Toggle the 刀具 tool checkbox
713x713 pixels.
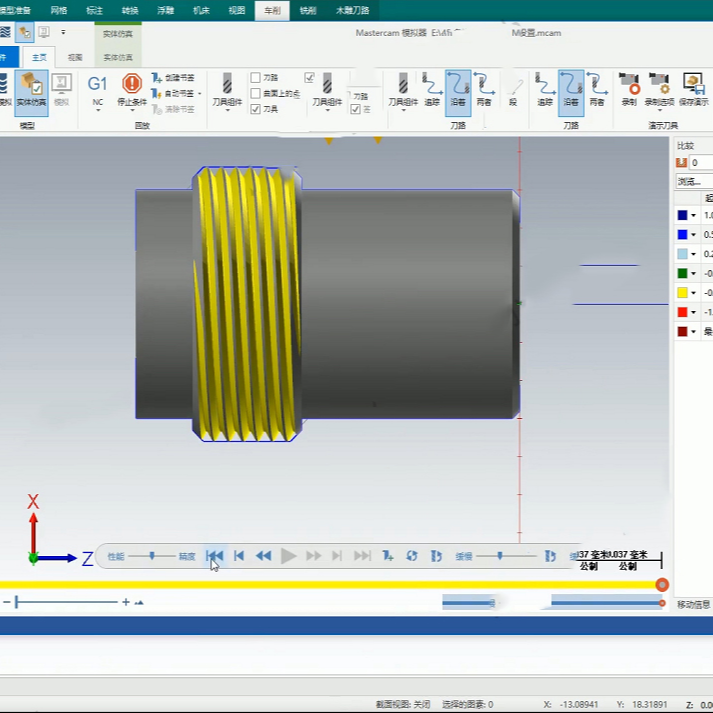point(256,109)
